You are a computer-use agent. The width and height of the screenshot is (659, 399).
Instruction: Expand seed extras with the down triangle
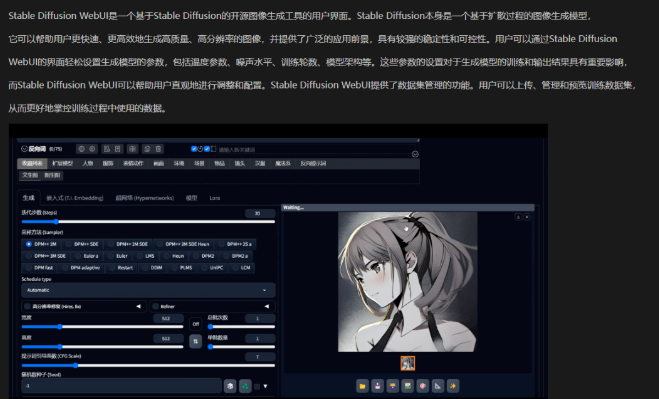pyautogui.click(x=265, y=386)
